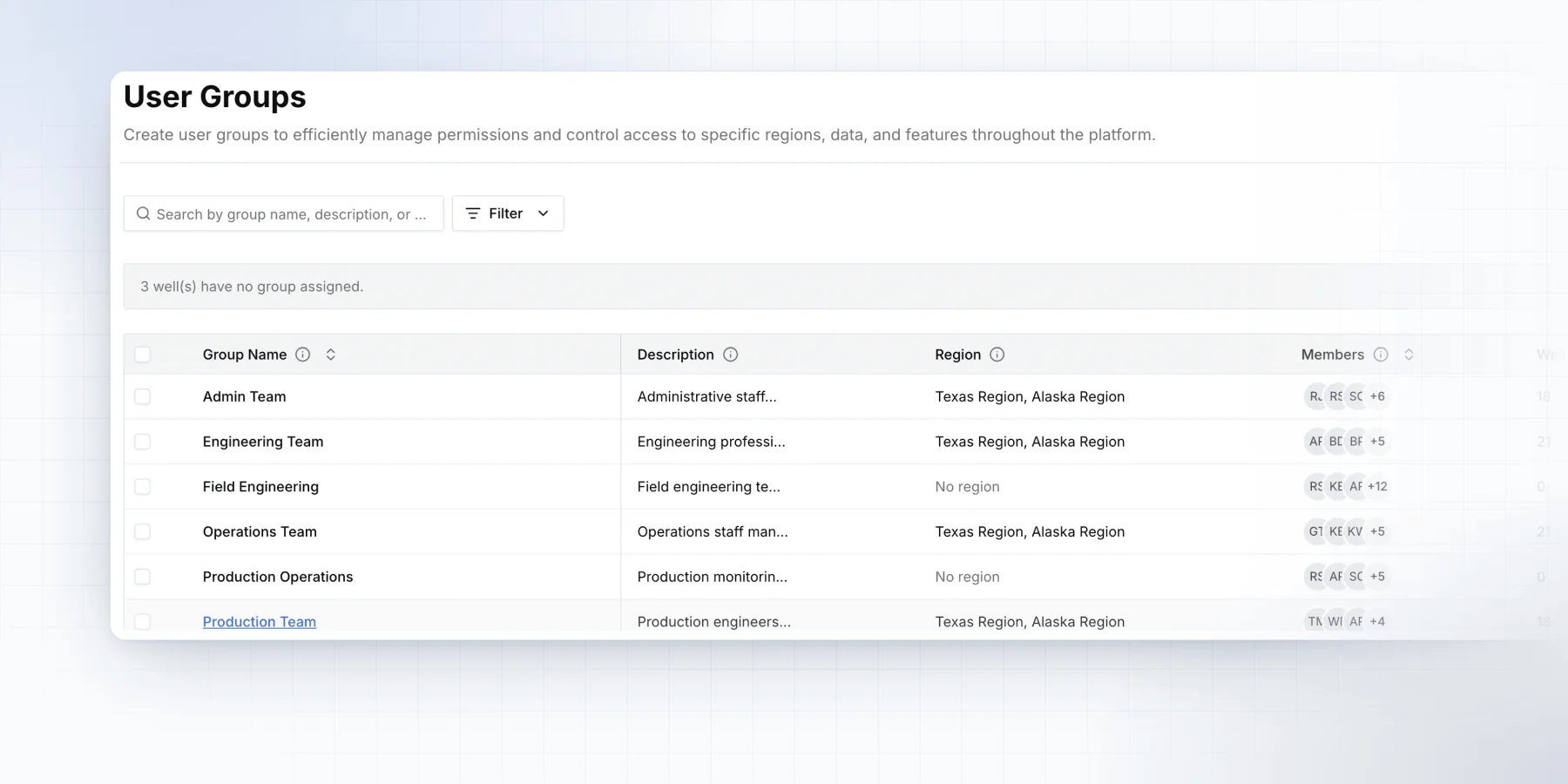The image size is (1568, 784).
Task: Click the filter lines icon
Action: pos(473,213)
